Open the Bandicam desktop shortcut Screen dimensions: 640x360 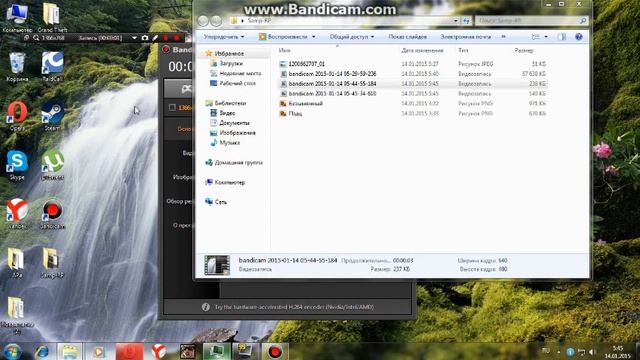click(x=52, y=214)
